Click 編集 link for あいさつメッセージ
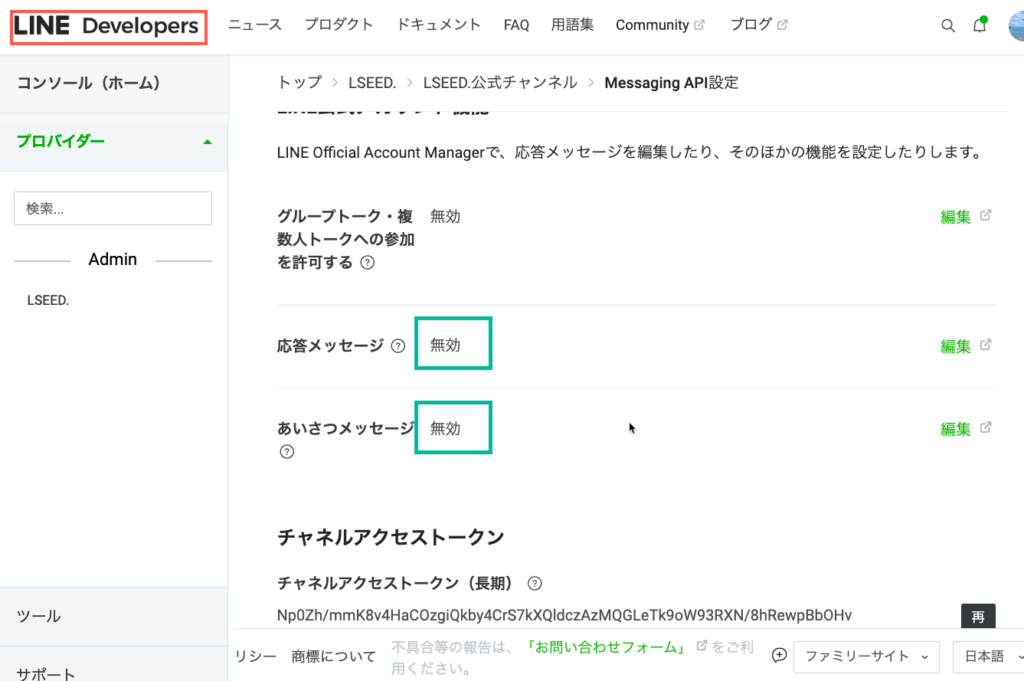This screenshot has width=1024, height=681. pos(956,429)
